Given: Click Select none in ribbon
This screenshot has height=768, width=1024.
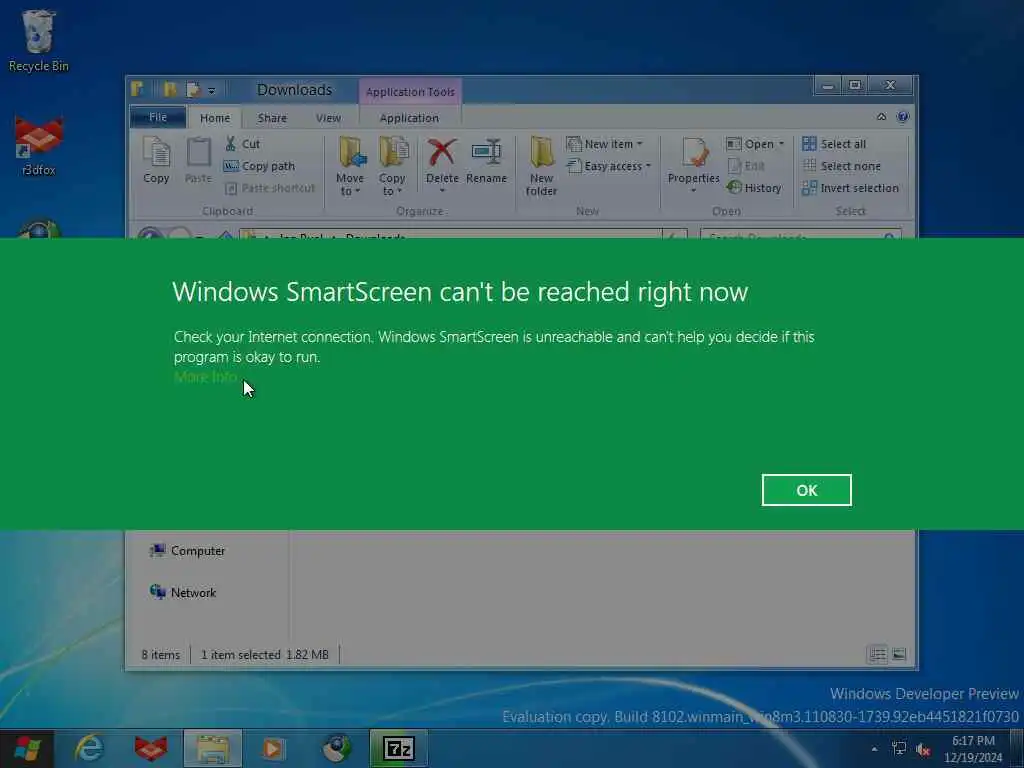Looking at the screenshot, I should (841, 166).
